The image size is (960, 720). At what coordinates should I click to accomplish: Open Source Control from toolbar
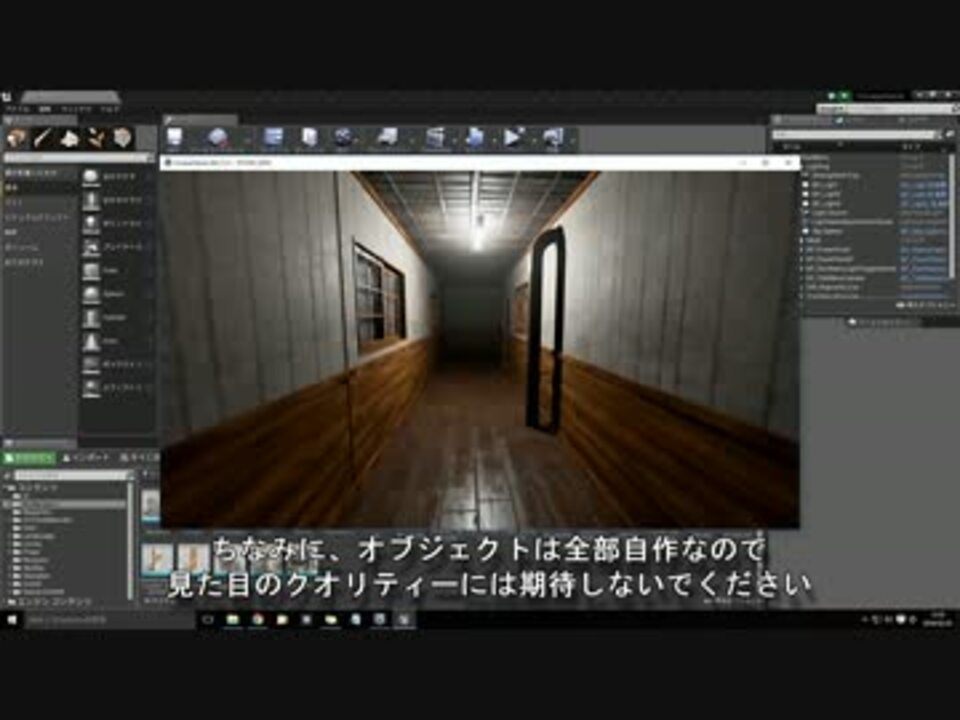(x=217, y=138)
